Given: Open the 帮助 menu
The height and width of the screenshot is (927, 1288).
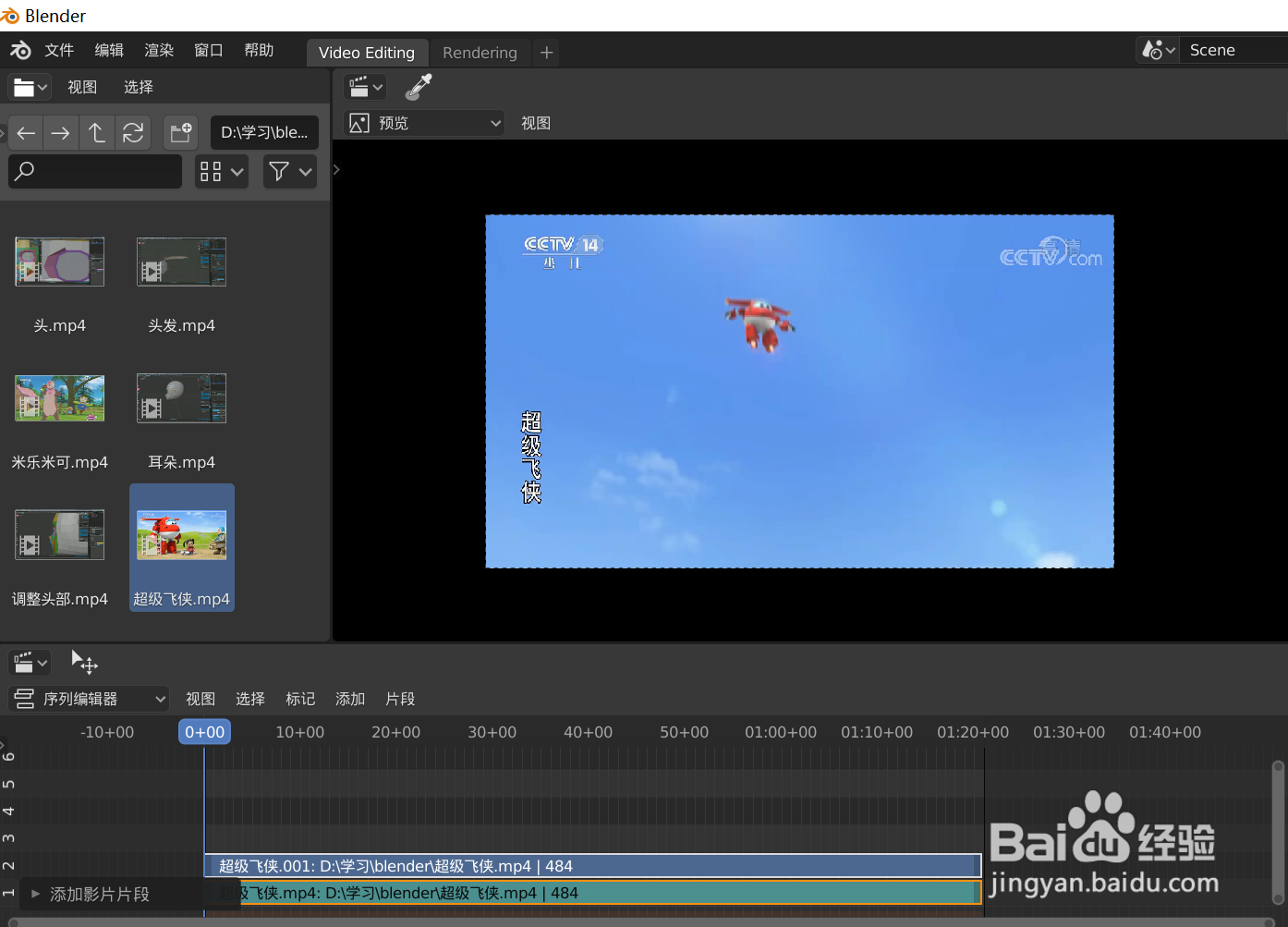Looking at the screenshot, I should click(259, 51).
